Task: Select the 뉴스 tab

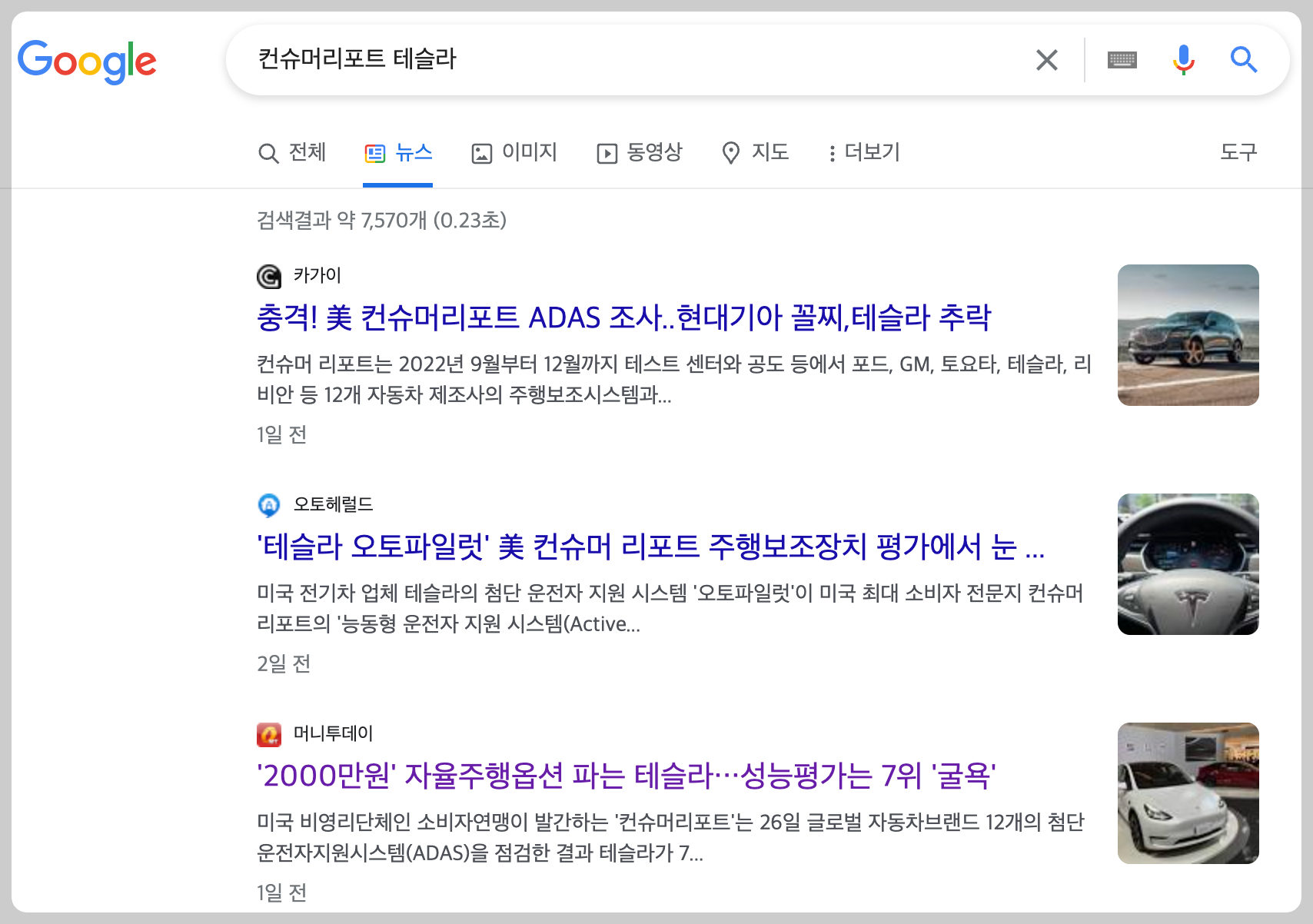Action: pos(398,152)
